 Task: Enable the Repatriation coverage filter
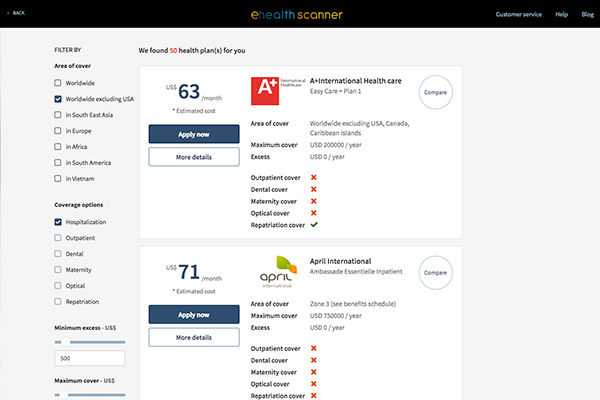58,301
